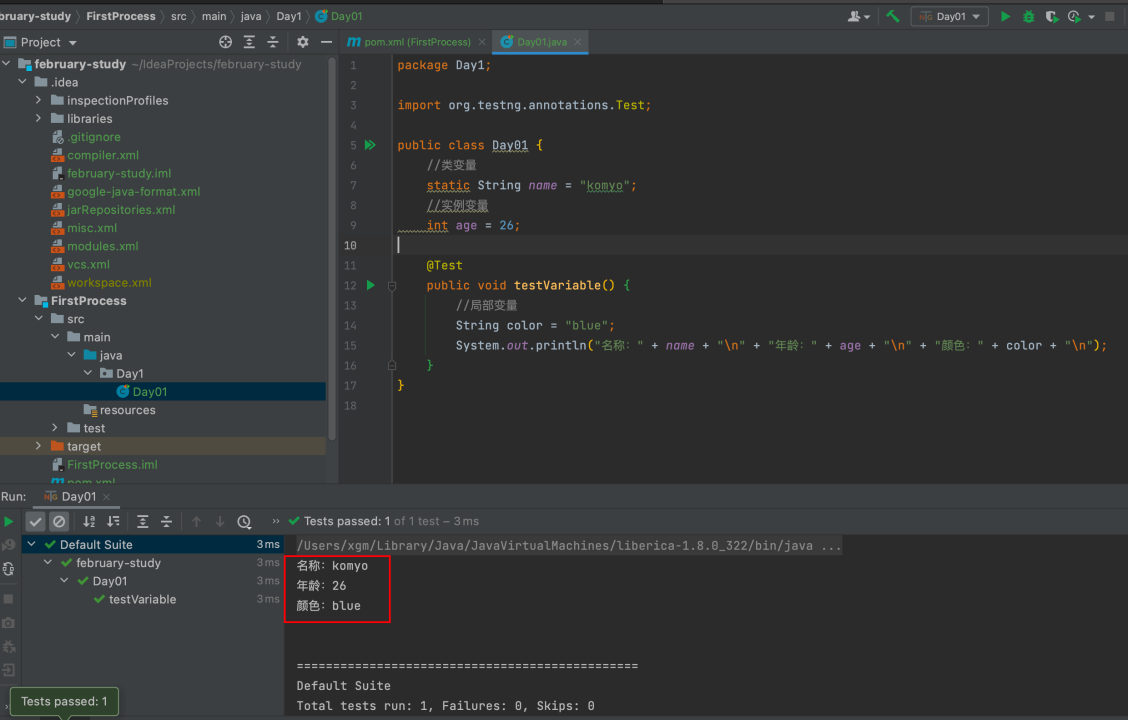Click the java breadcrumb item
The height and width of the screenshot is (720, 1128).
coord(250,16)
